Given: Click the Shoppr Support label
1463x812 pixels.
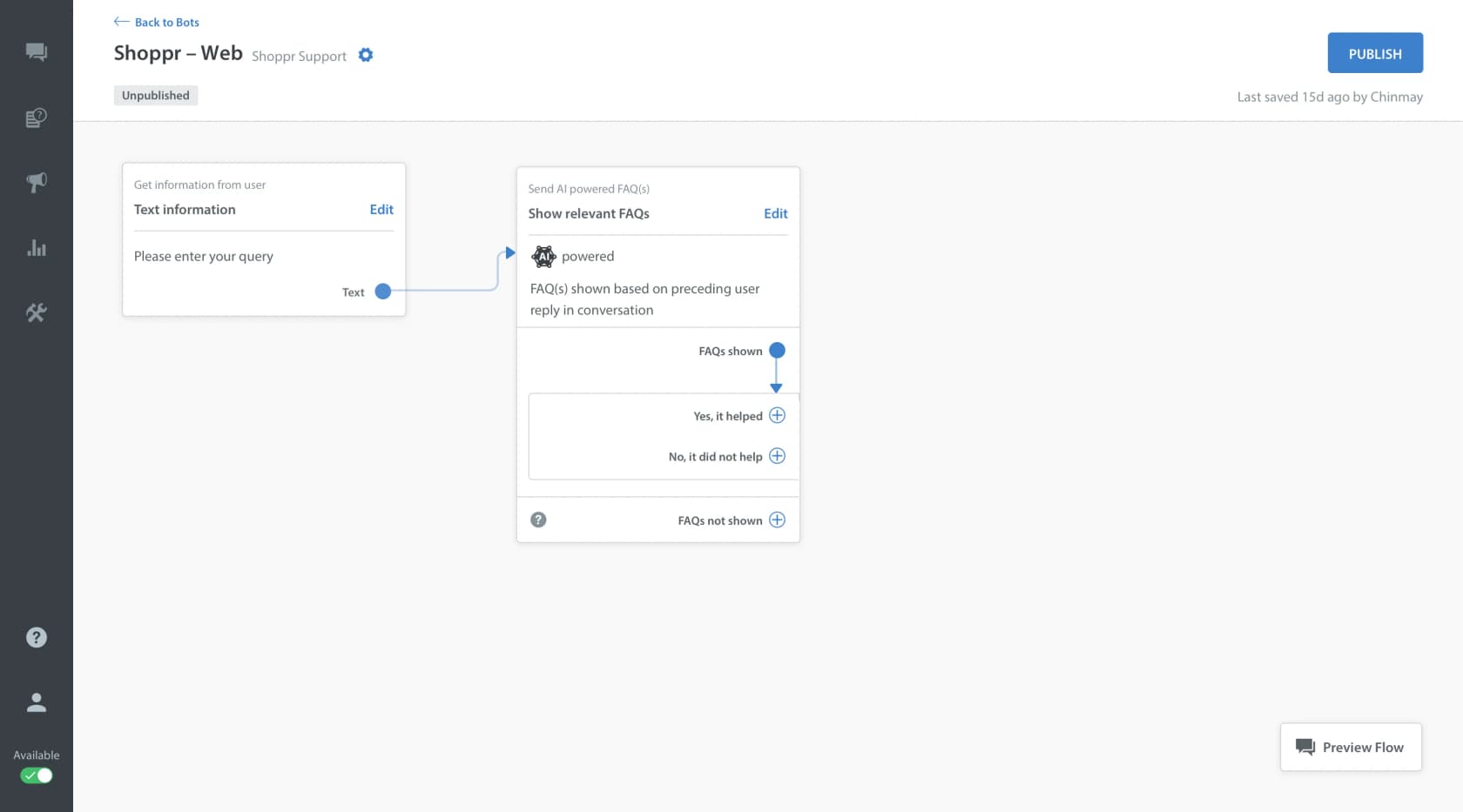Looking at the screenshot, I should pos(299,57).
